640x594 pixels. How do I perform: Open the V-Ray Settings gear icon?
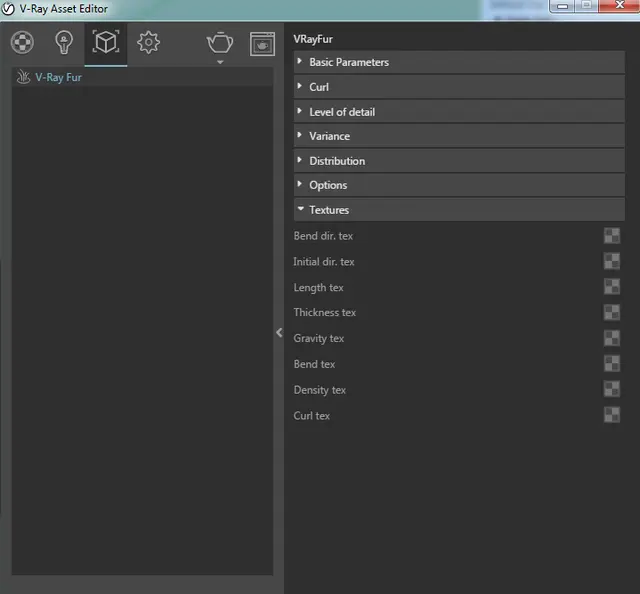coord(149,43)
